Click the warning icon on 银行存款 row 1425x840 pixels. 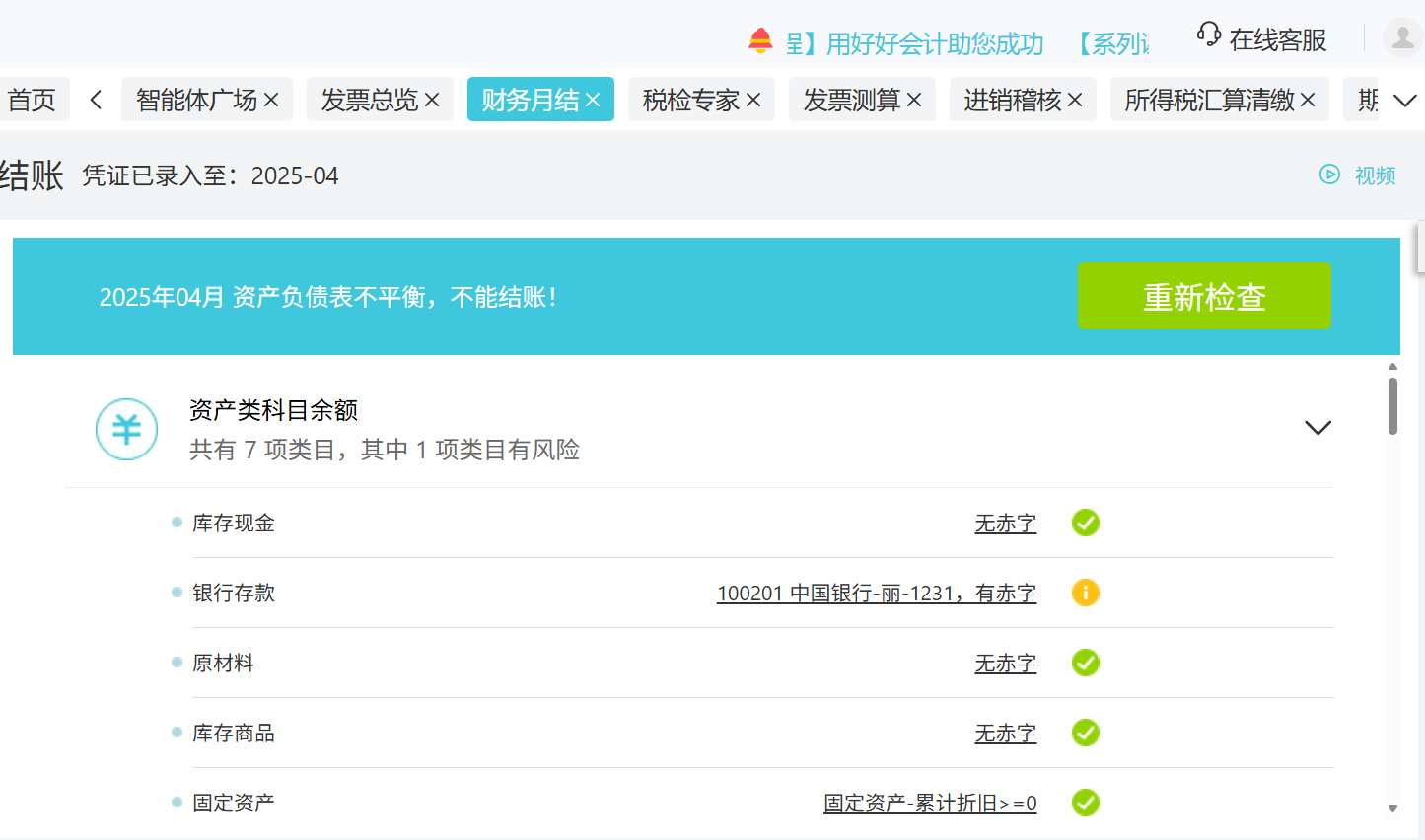click(1085, 593)
